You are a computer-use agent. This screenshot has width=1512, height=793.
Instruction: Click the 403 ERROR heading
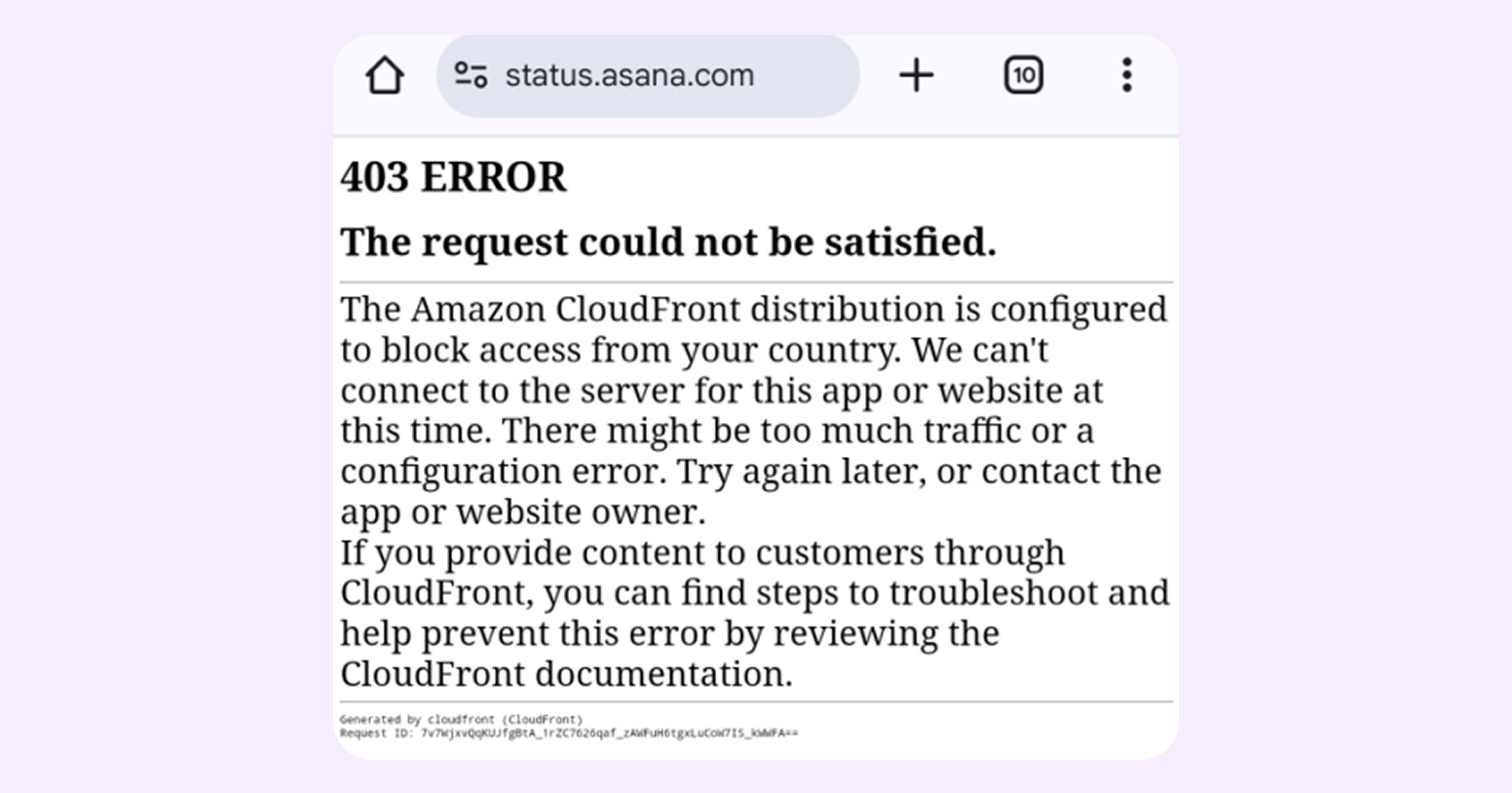click(x=453, y=177)
